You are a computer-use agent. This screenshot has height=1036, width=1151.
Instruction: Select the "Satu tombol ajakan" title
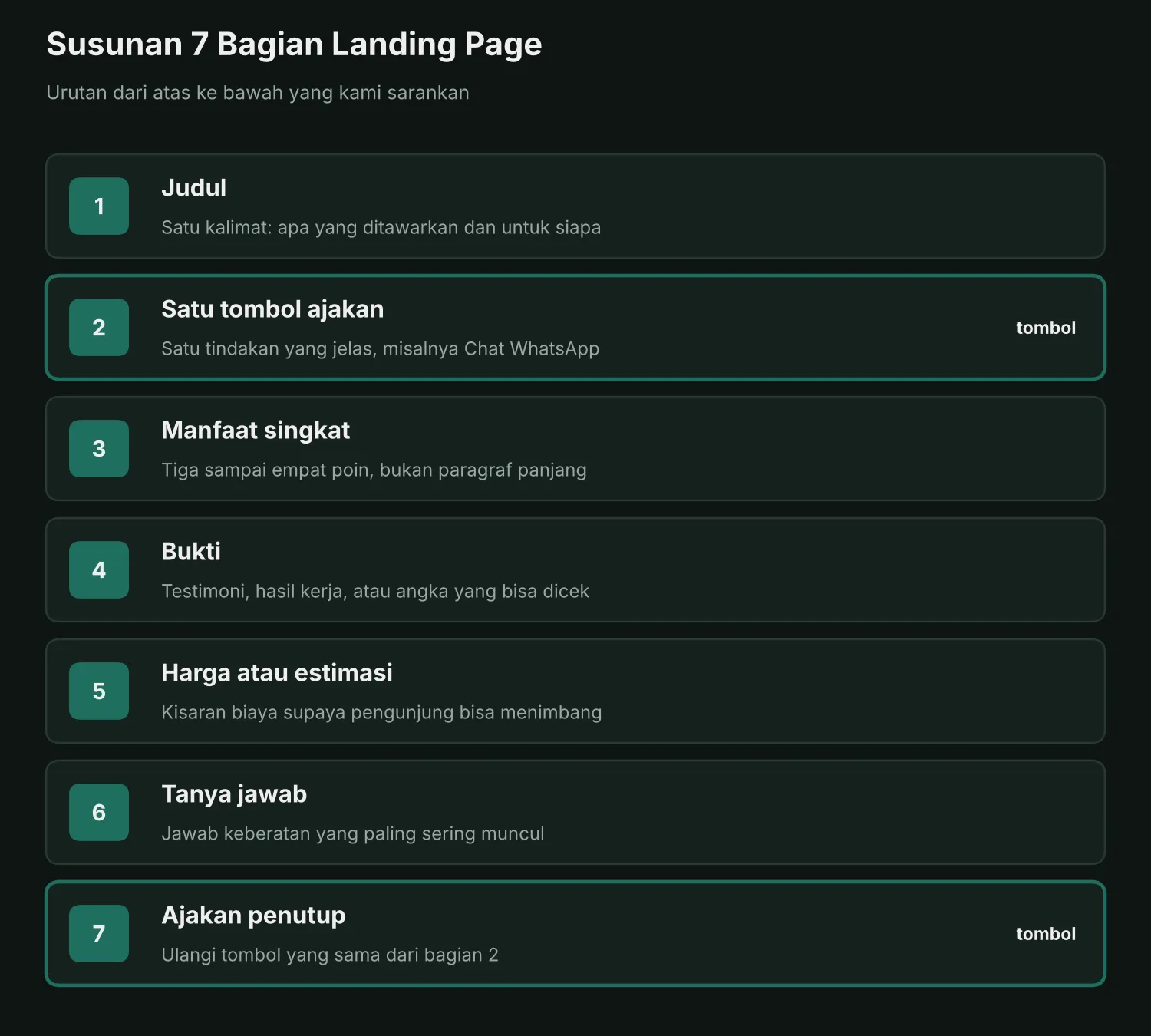click(272, 309)
